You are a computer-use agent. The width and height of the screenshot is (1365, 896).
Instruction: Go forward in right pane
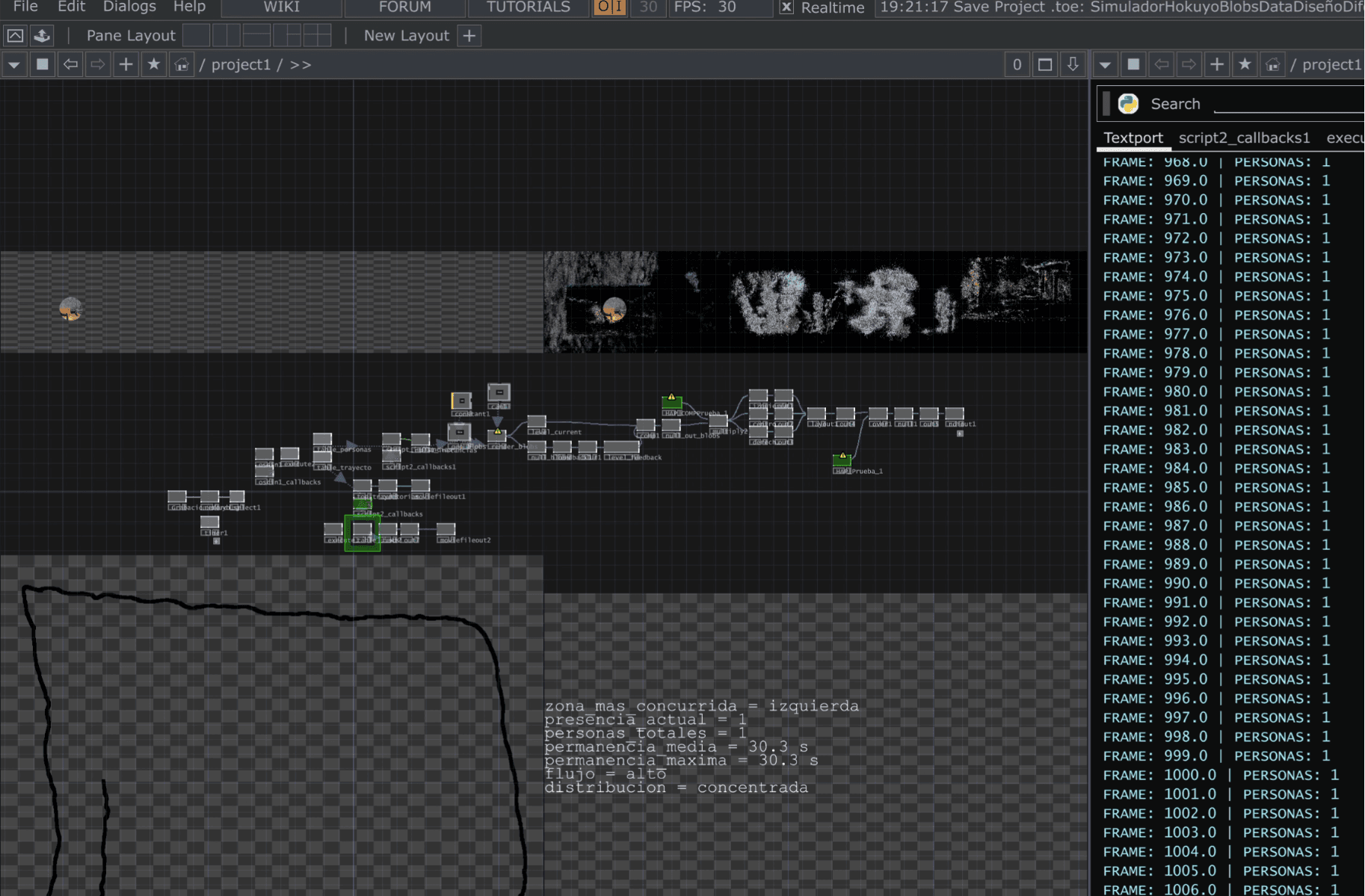click(1189, 64)
